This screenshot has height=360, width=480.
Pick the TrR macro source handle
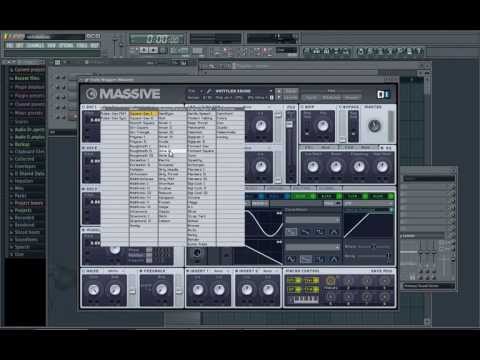pos(311,289)
